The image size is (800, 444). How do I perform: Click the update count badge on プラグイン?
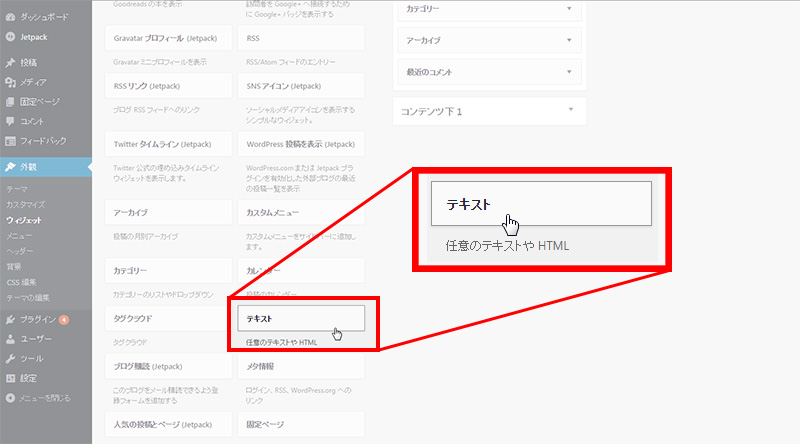[x=64, y=320]
